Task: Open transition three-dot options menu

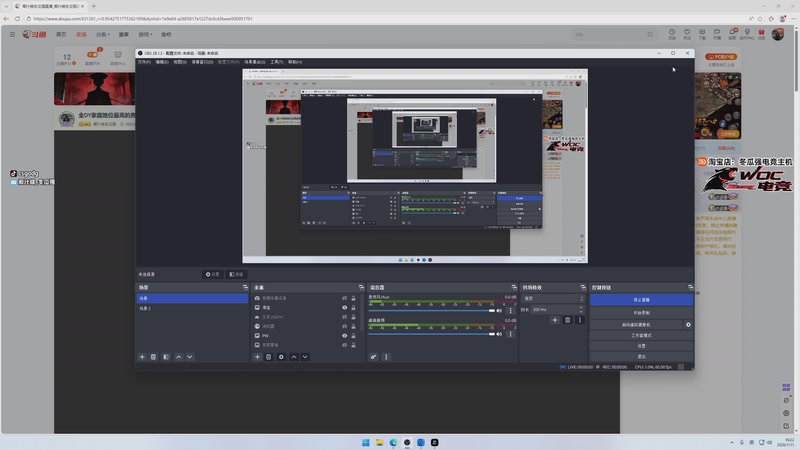Action: coord(579,320)
